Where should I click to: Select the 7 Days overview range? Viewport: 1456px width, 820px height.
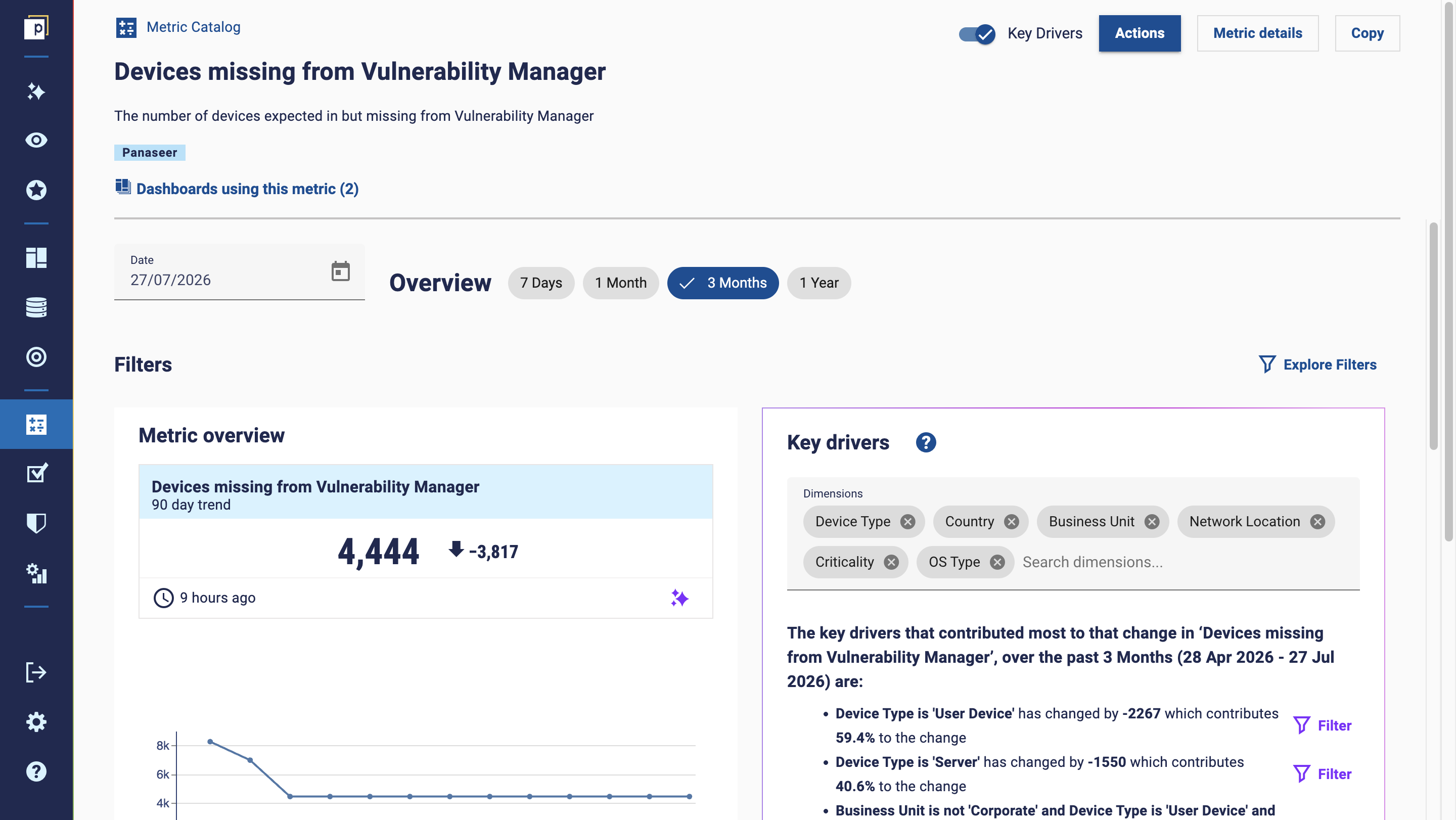(x=541, y=283)
